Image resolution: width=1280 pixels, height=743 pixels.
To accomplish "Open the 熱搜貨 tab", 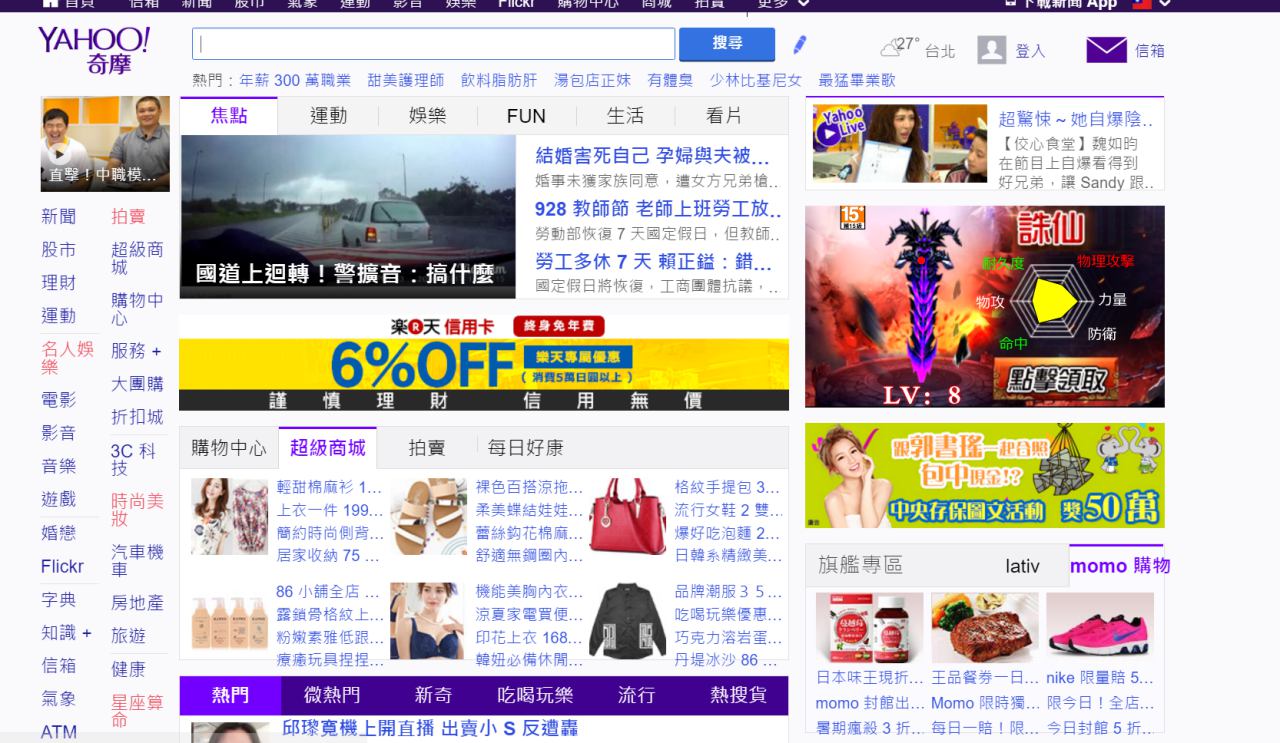I will click(738, 695).
